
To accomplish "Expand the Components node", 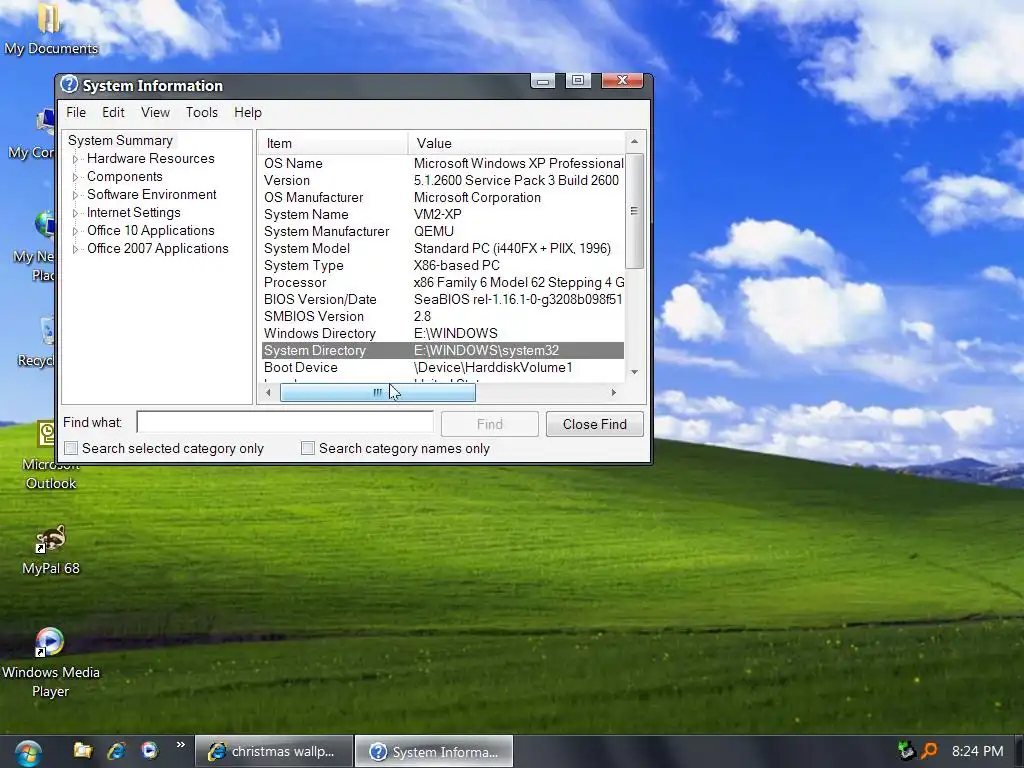I will [75, 177].
